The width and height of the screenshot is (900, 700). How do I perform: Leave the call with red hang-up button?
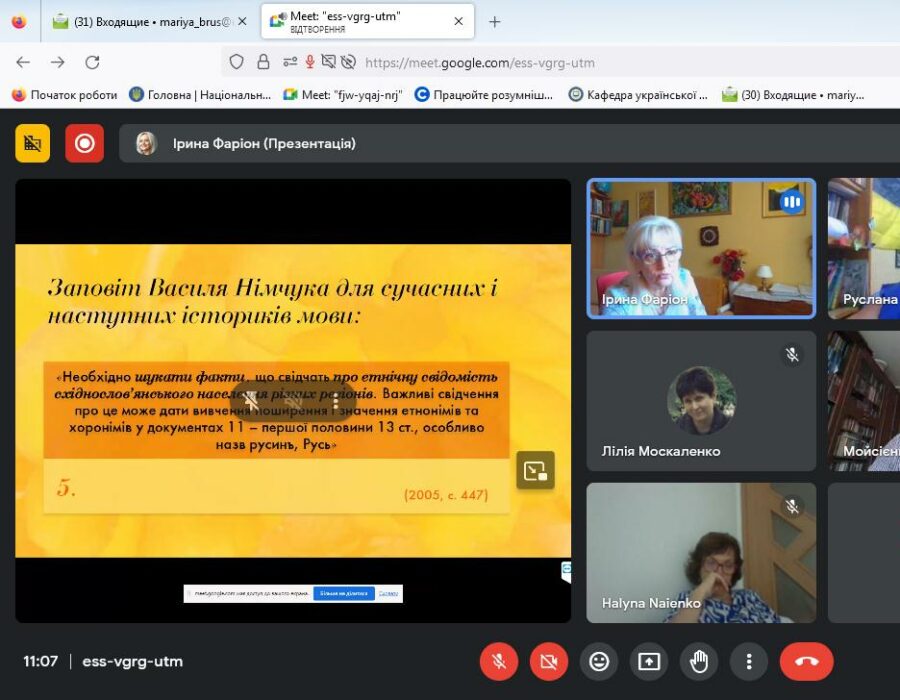(x=806, y=661)
